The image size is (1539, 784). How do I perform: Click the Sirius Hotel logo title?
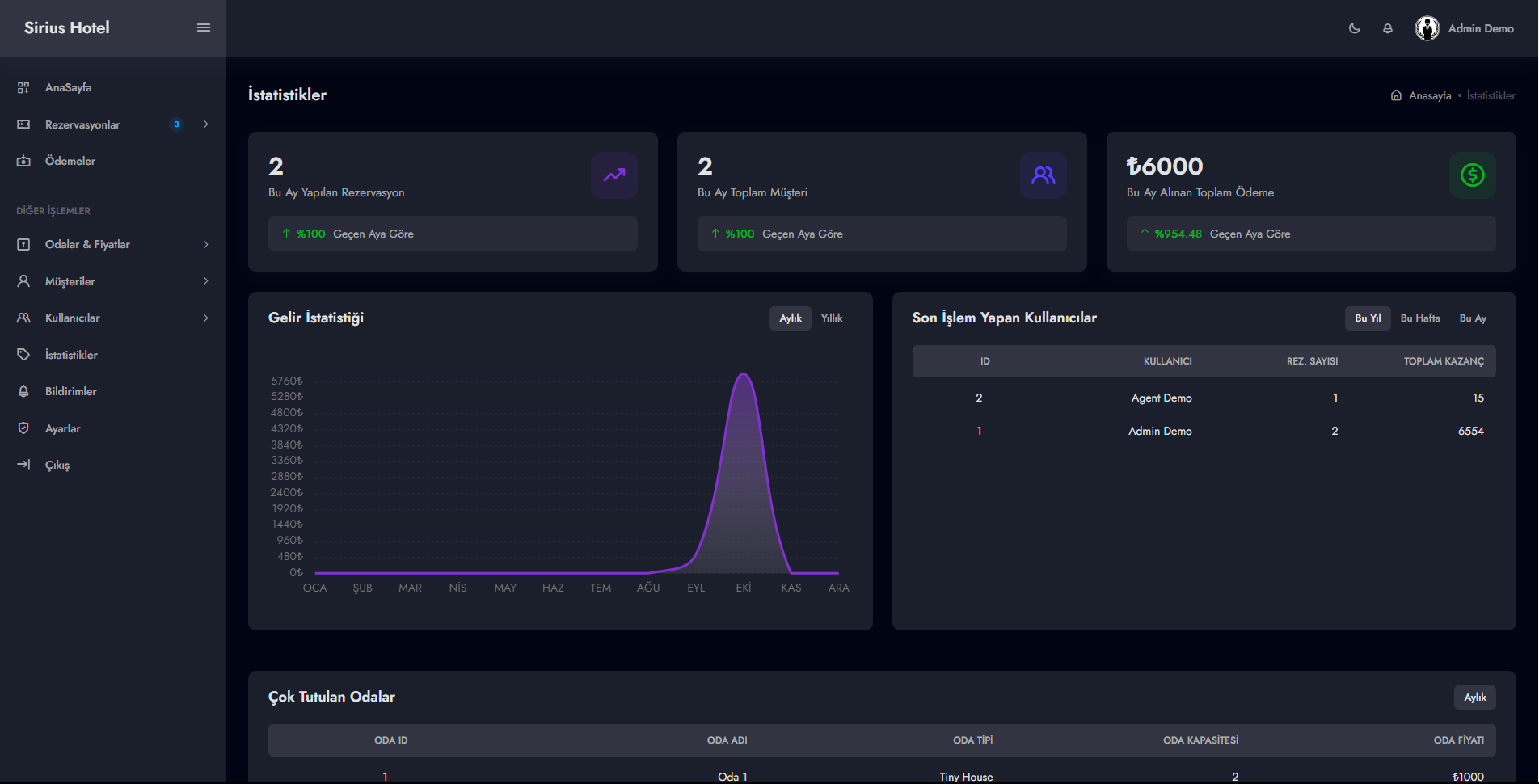[x=67, y=27]
